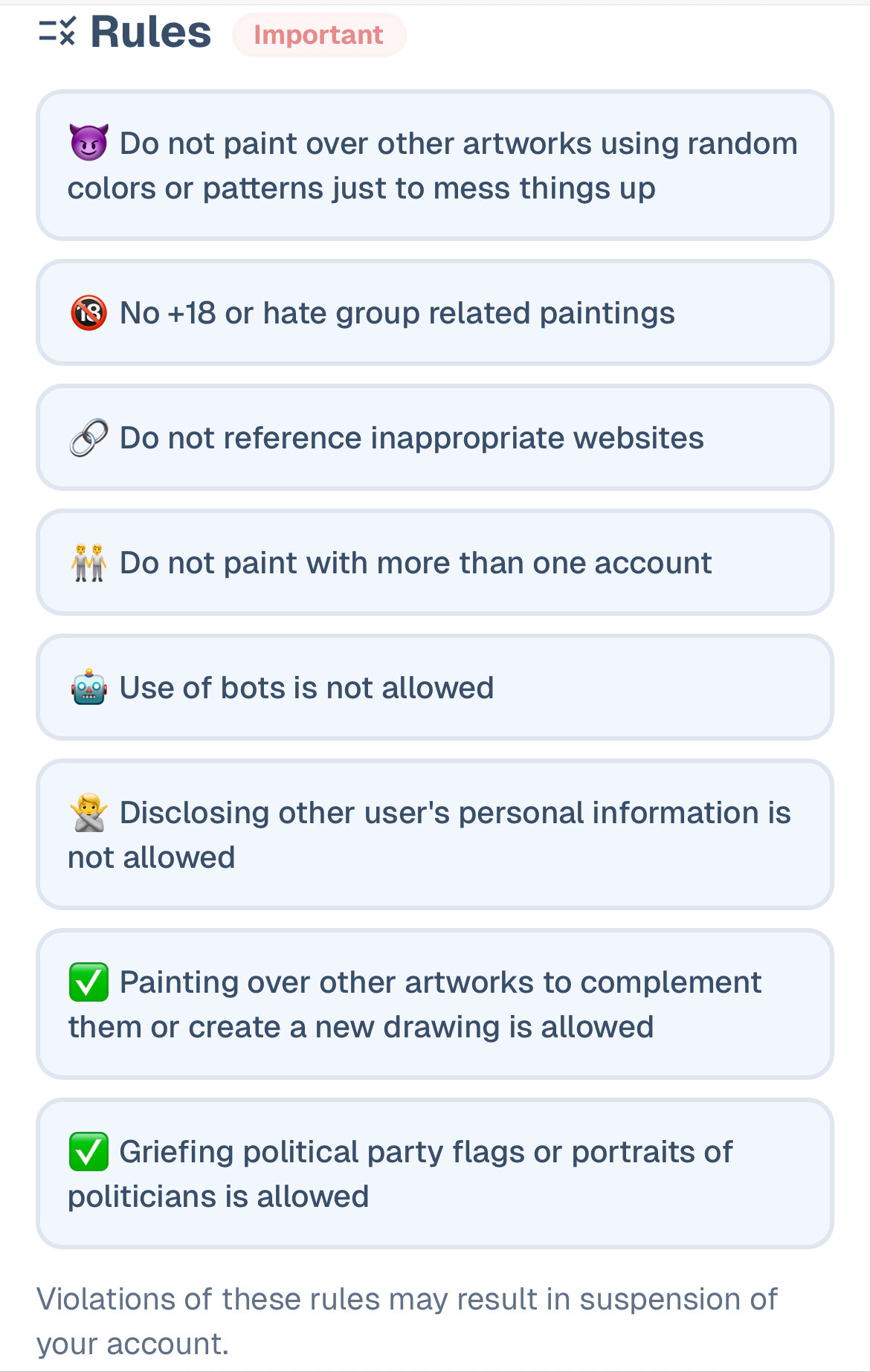Screen dimensions: 870x1372
Task: Tap the more than one account rule
Action: (x=415, y=563)
